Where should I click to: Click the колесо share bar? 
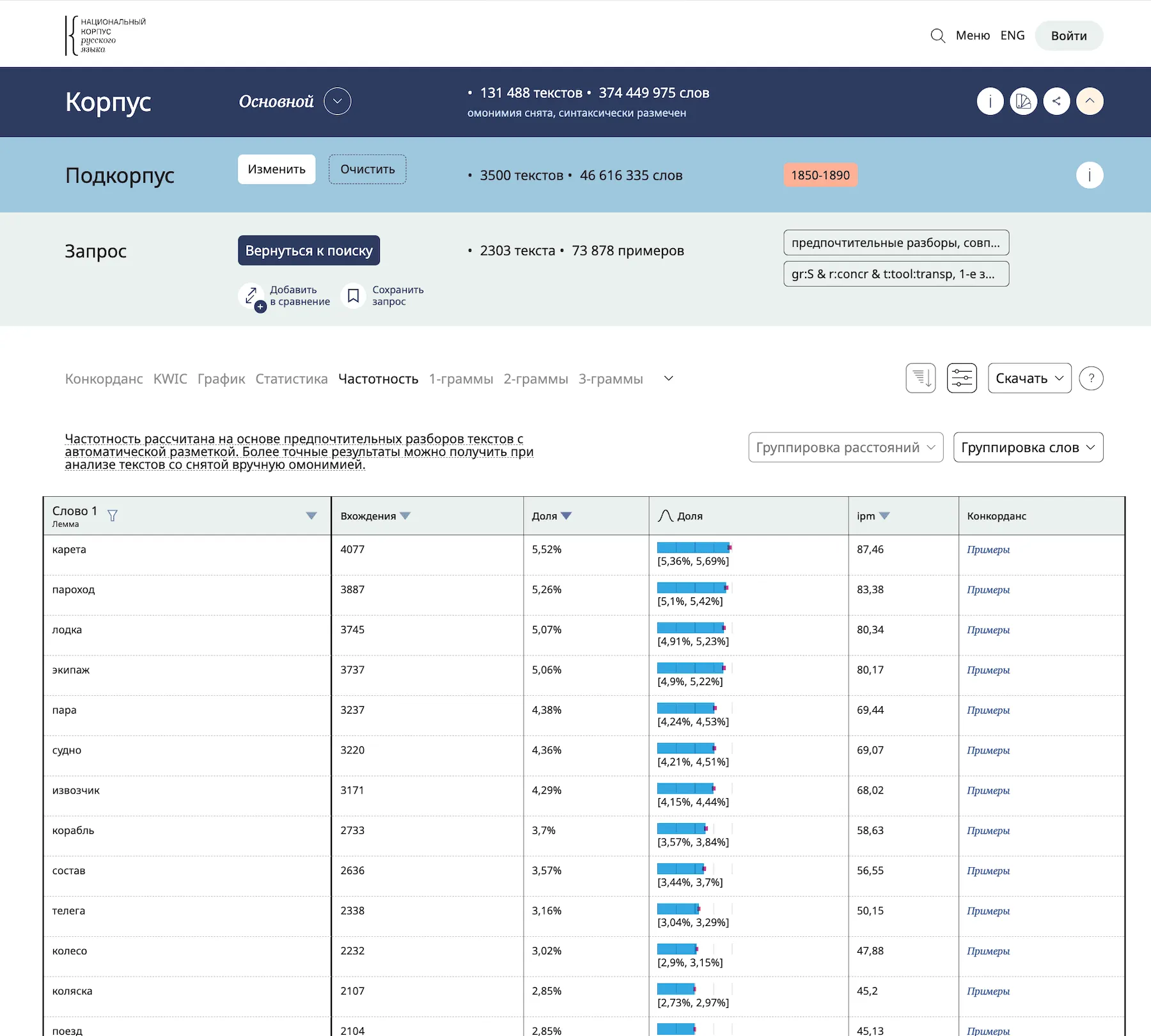(x=678, y=949)
